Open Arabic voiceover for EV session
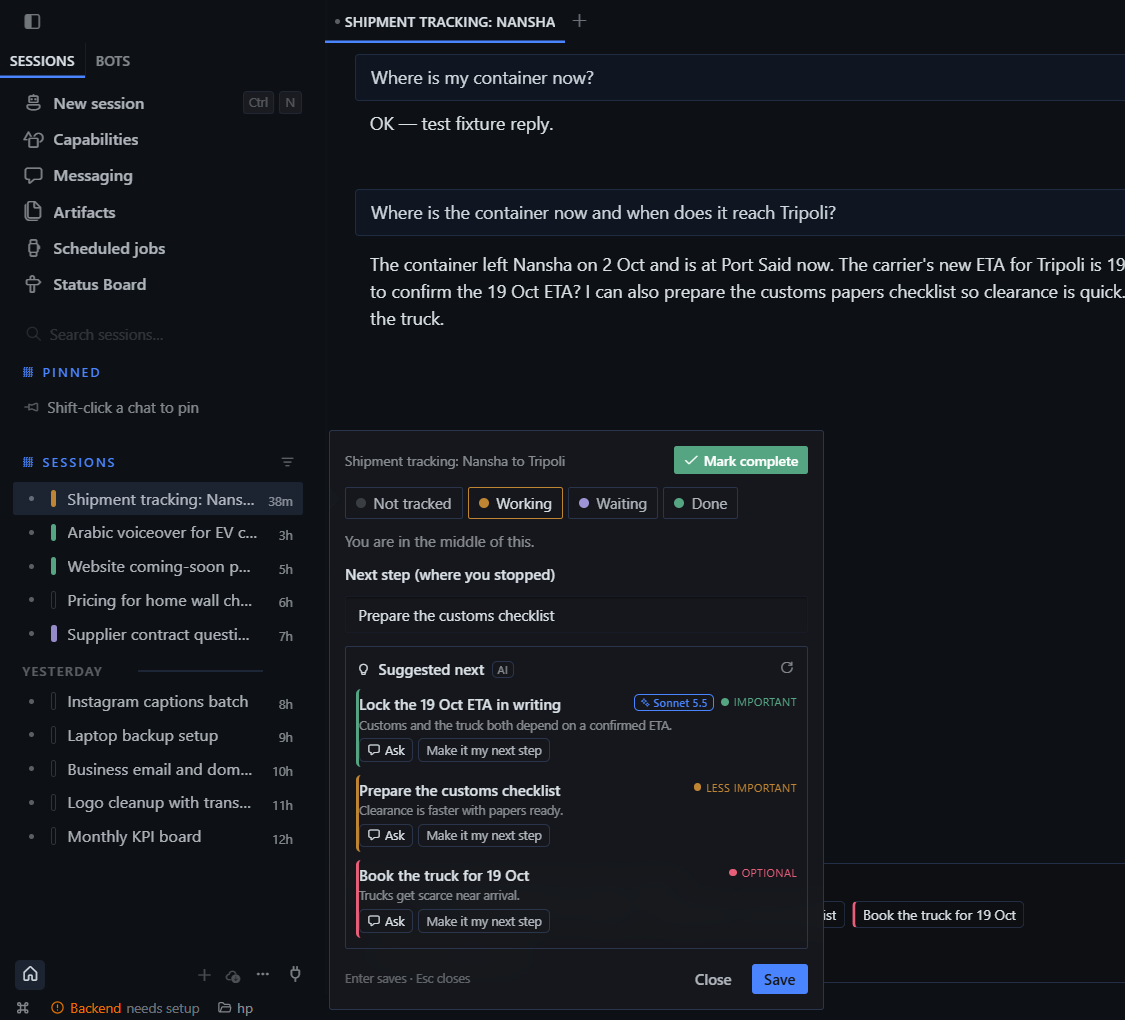The height and width of the screenshot is (1020, 1125). (x=159, y=533)
